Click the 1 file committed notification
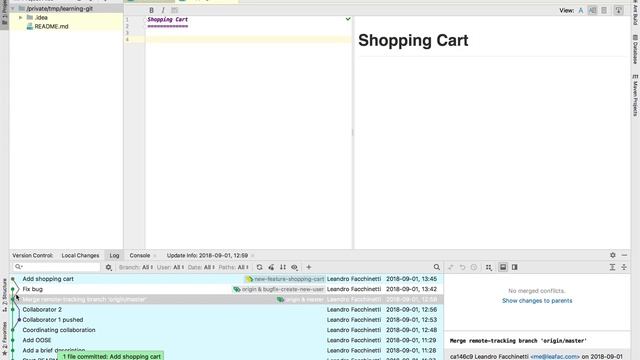 click(111, 356)
